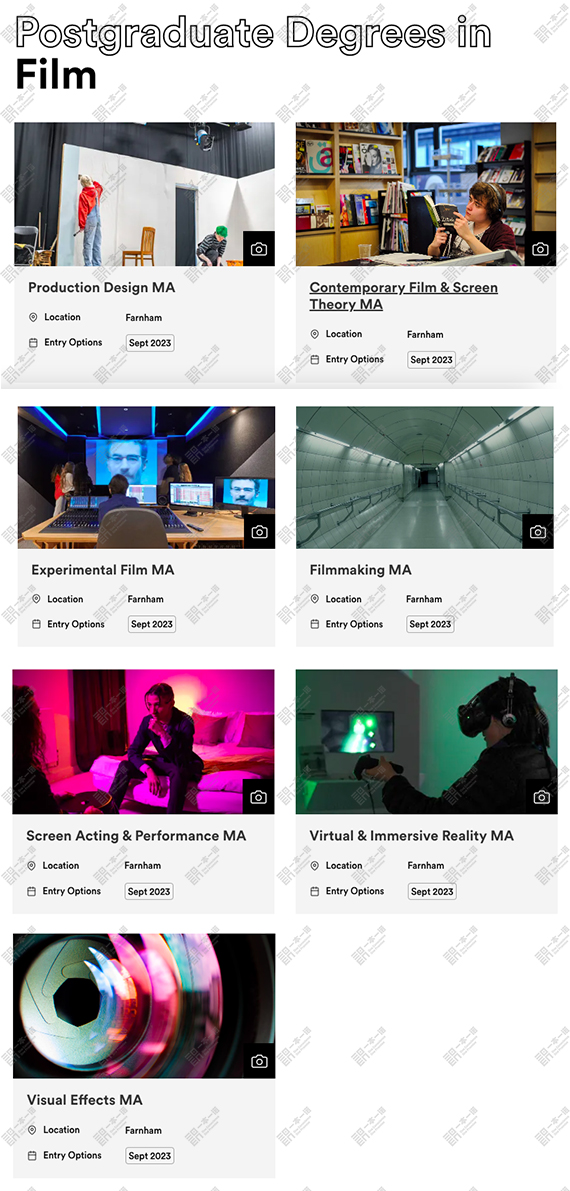Screen dimensions: 570x1191
Task: Click camera icon on Virtual Reality image
Action: coord(541,797)
